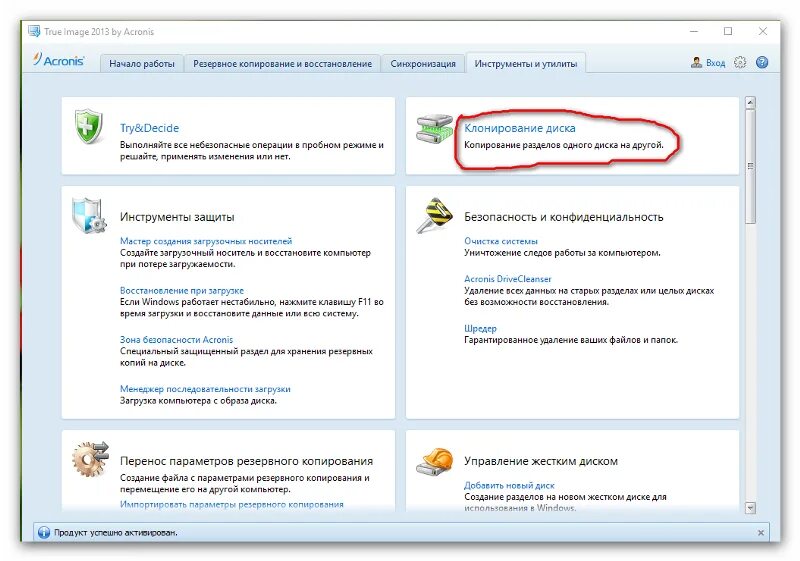Screen dimensions: 800x561
Task: Click the Acronis logo
Action: (59, 60)
